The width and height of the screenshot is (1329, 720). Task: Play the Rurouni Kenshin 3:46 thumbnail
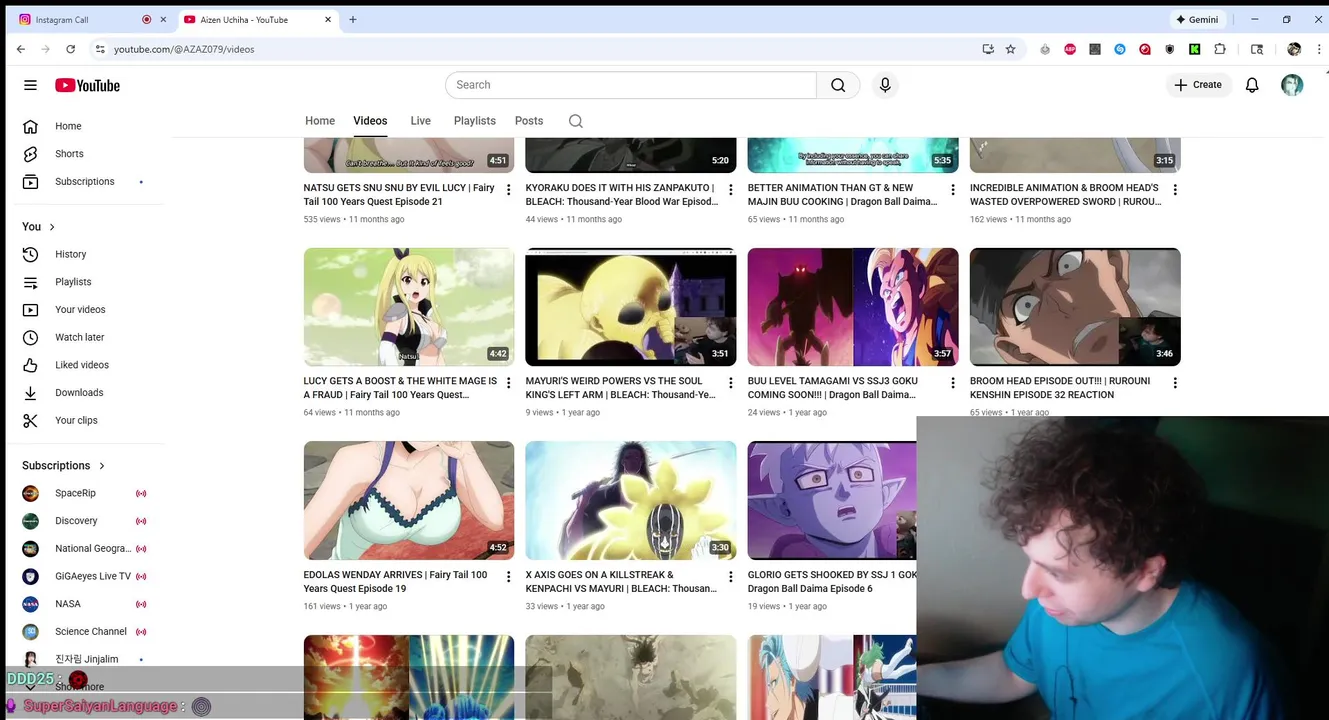tap(1075, 307)
